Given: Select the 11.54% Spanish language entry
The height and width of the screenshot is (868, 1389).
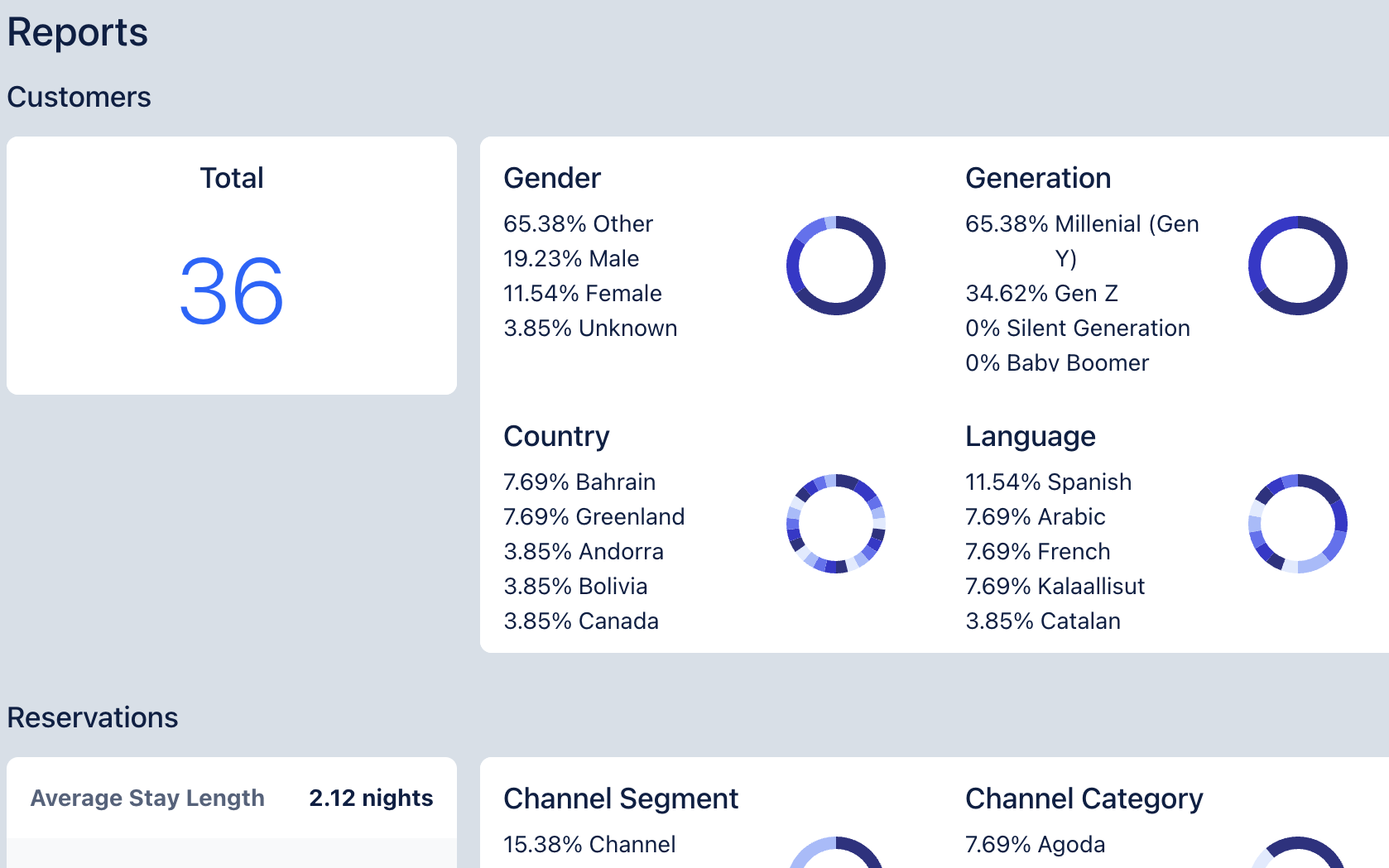Looking at the screenshot, I should pos(1048,482).
